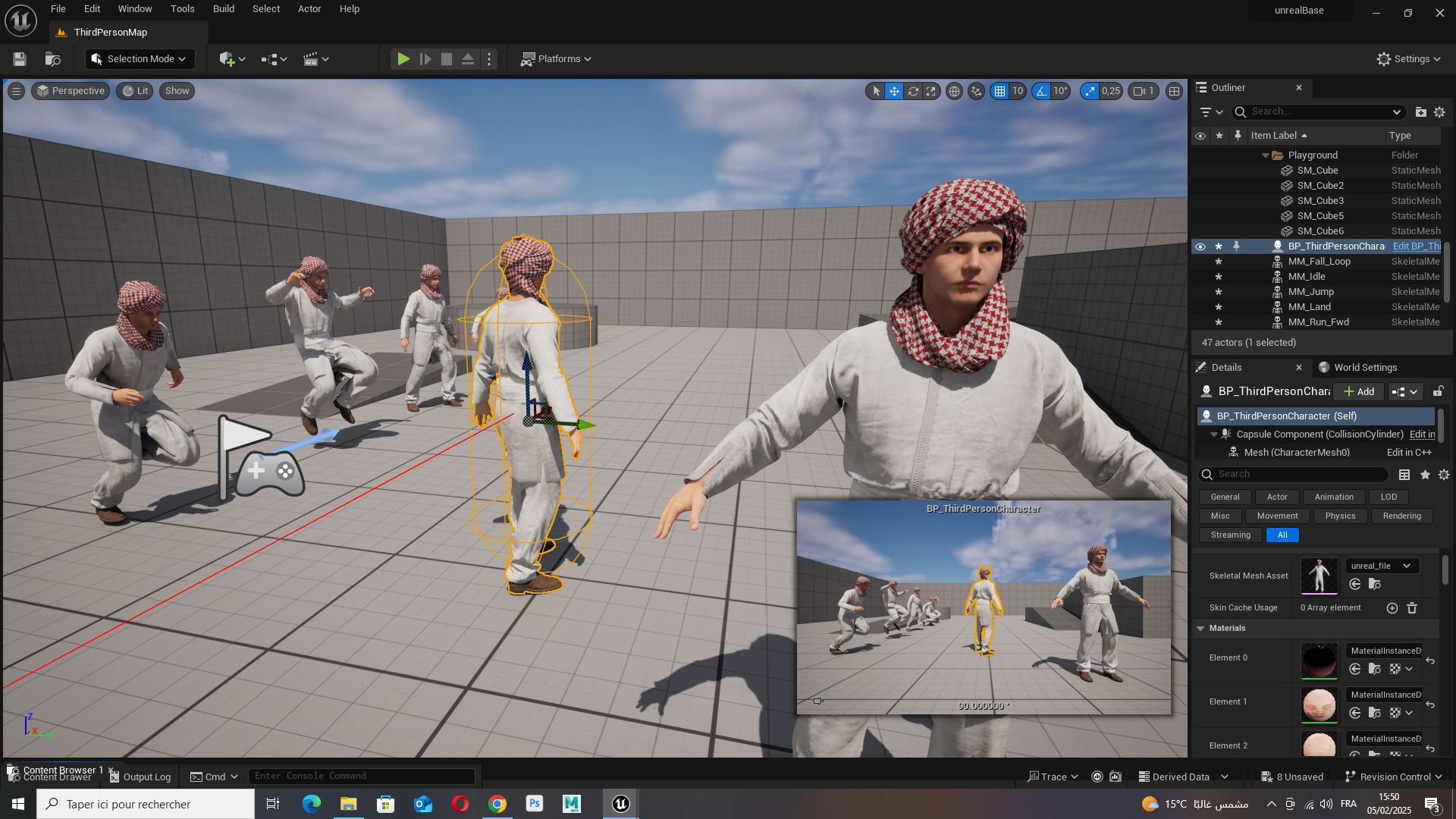Viewport: 1456px width, 819px height.
Task: Select the Scale tool icon
Action: 931,91
